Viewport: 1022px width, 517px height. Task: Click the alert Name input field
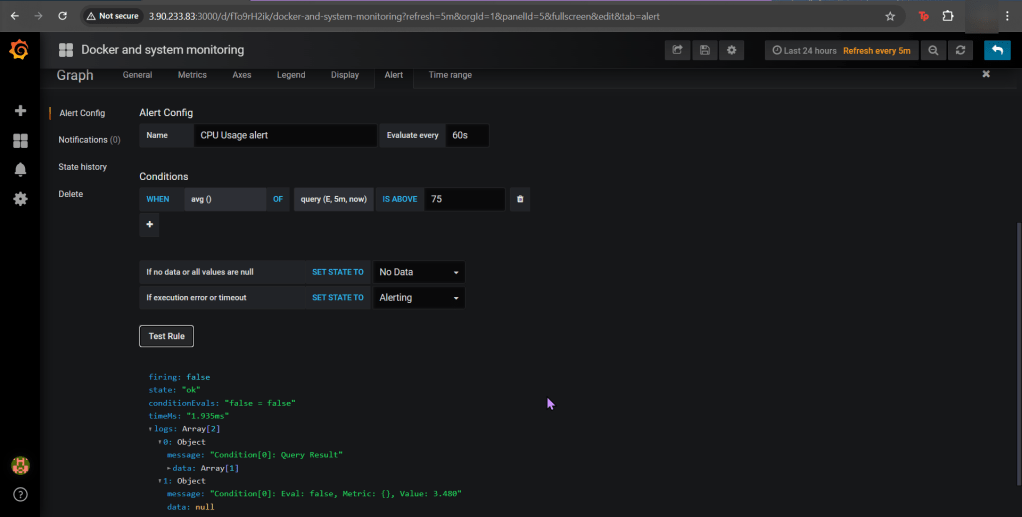point(285,135)
